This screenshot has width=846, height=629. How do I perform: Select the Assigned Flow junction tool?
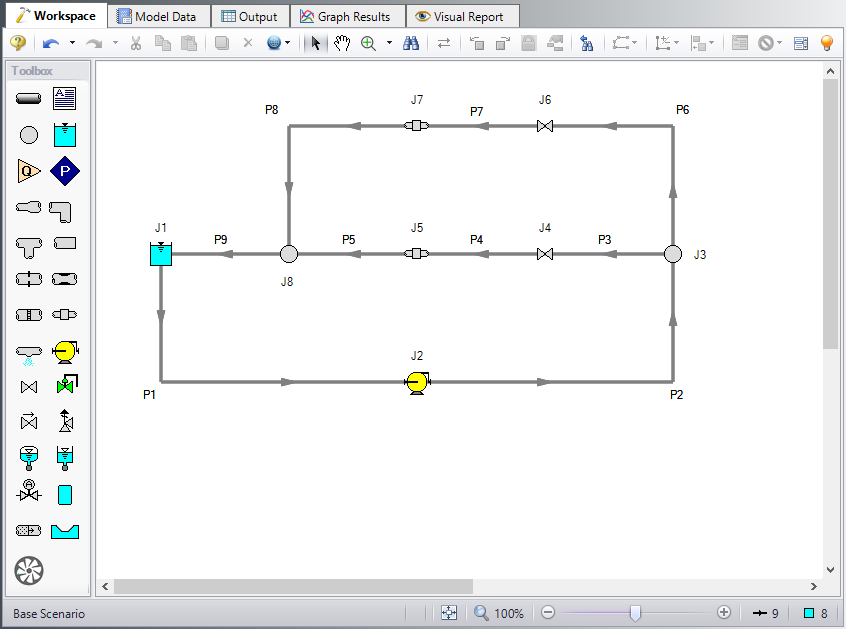pyautogui.click(x=28, y=171)
